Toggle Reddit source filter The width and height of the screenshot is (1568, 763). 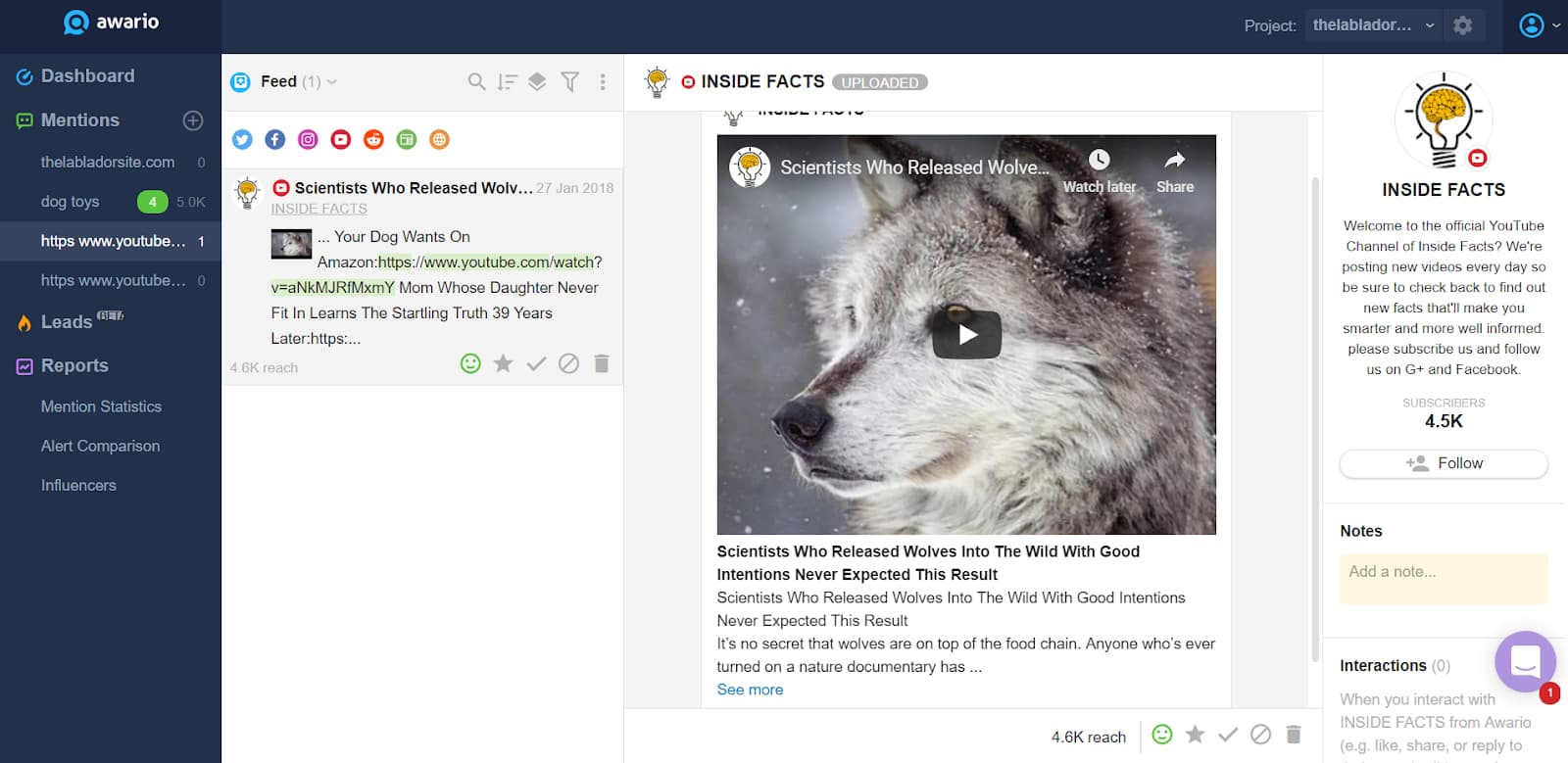click(373, 140)
